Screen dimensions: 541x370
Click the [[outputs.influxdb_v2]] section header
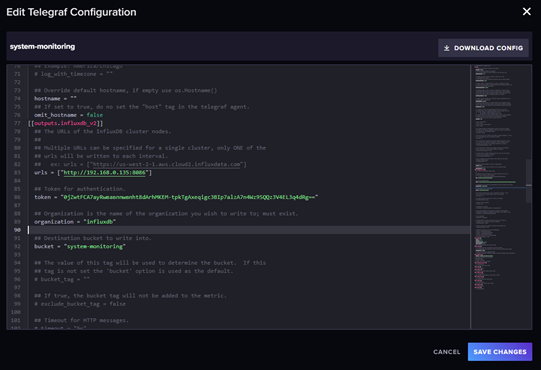[66, 123]
